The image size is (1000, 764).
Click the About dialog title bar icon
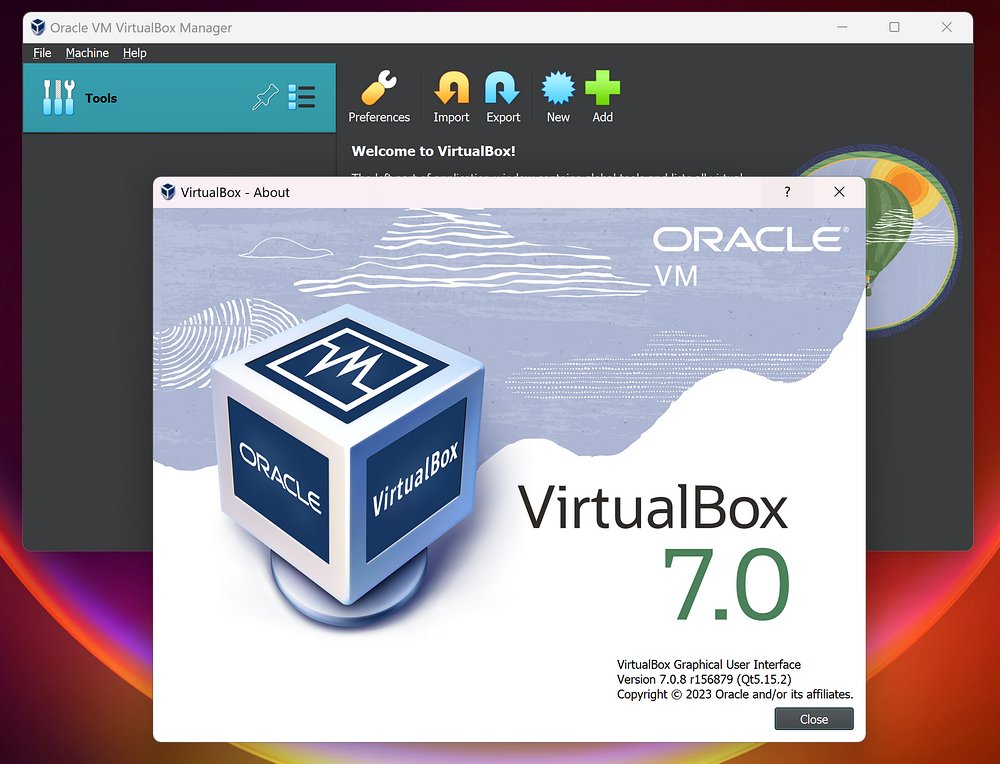pyautogui.click(x=168, y=192)
